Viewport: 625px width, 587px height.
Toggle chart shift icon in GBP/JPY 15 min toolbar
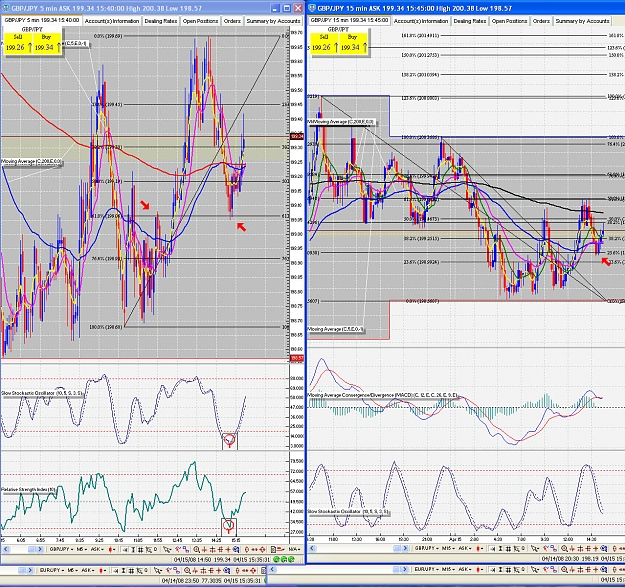[493, 549]
